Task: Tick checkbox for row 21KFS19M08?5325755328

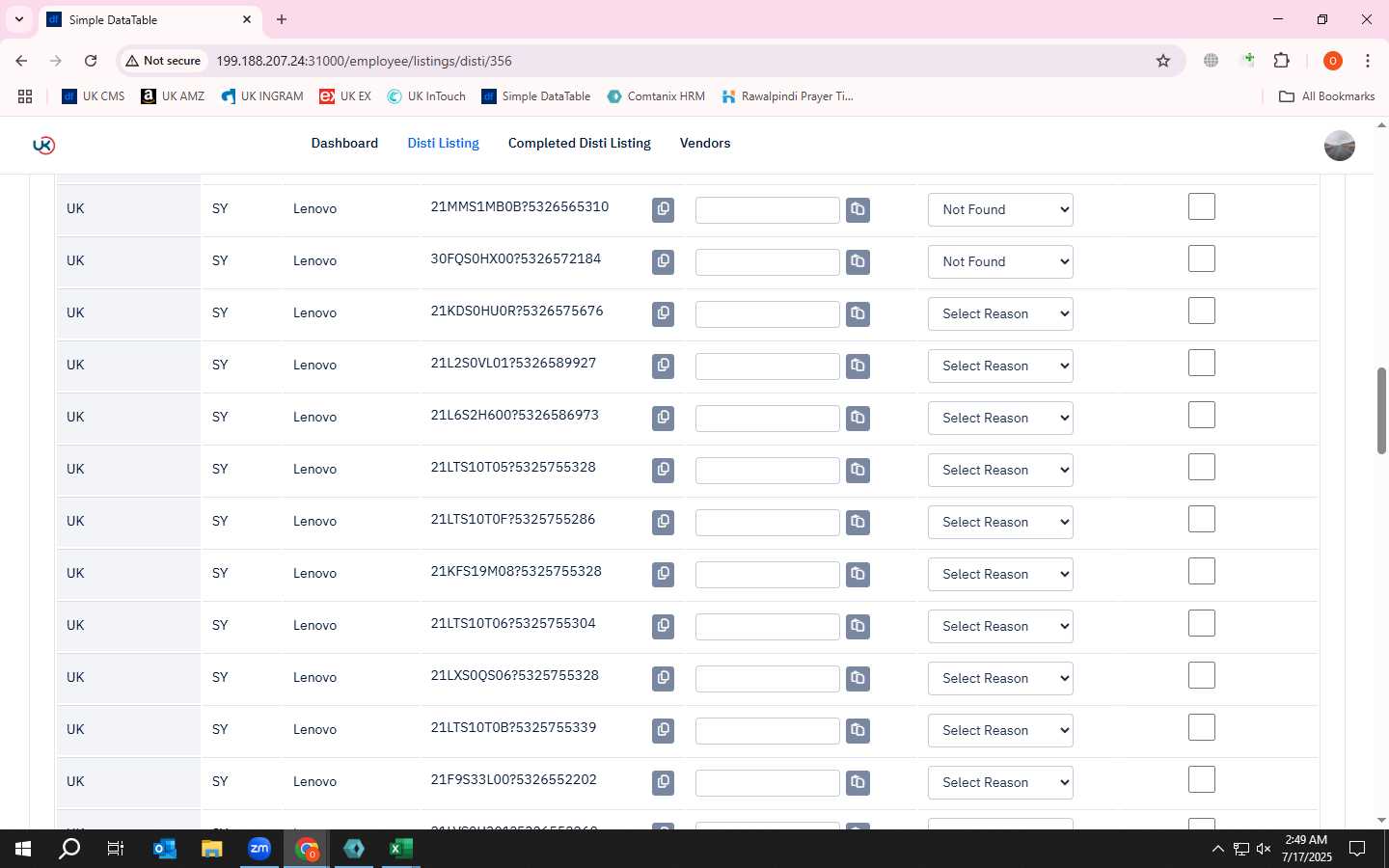Action: [x=1201, y=571]
